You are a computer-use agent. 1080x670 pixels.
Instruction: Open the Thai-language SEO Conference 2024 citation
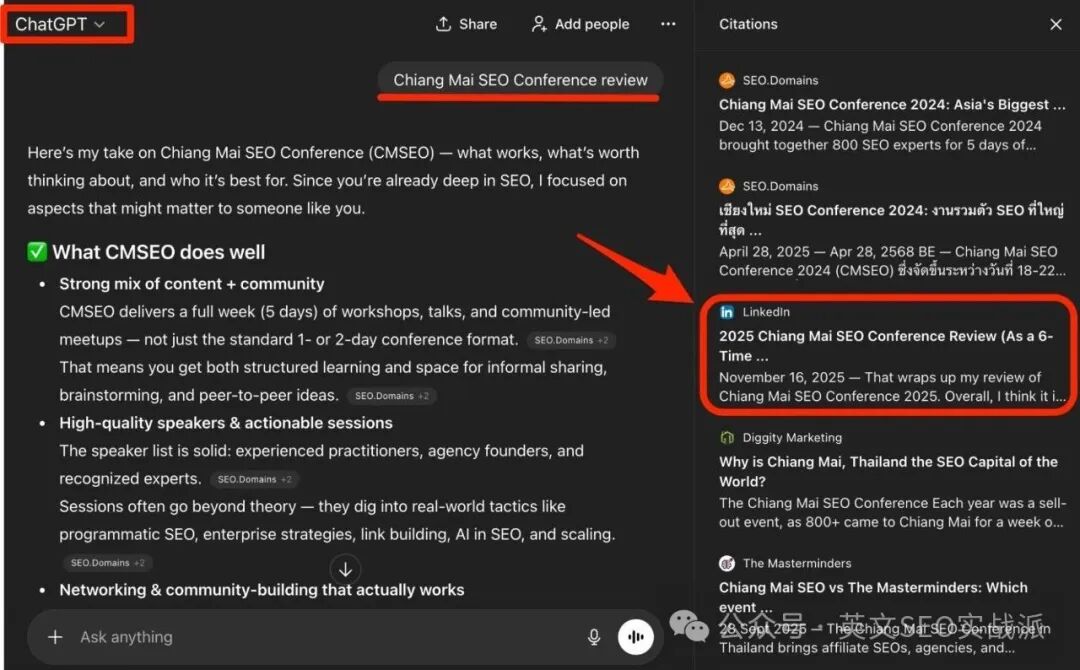[891, 220]
